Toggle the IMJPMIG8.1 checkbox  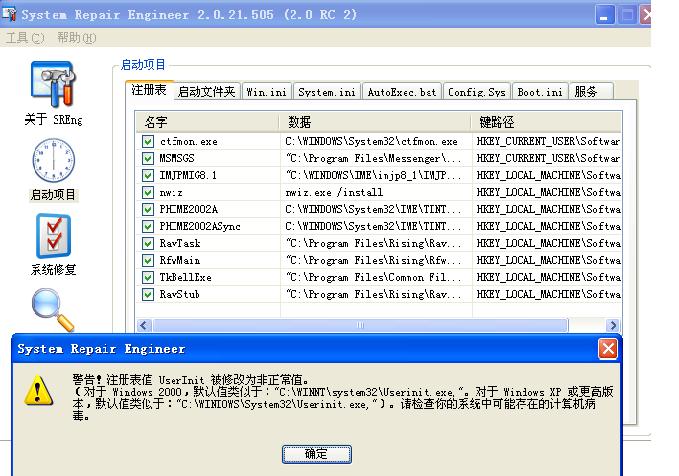[148, 175]
